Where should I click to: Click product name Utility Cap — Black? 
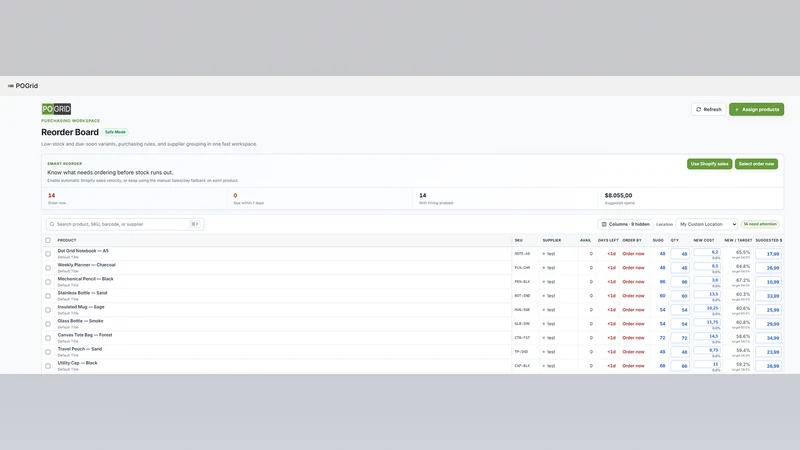[78, 363]
